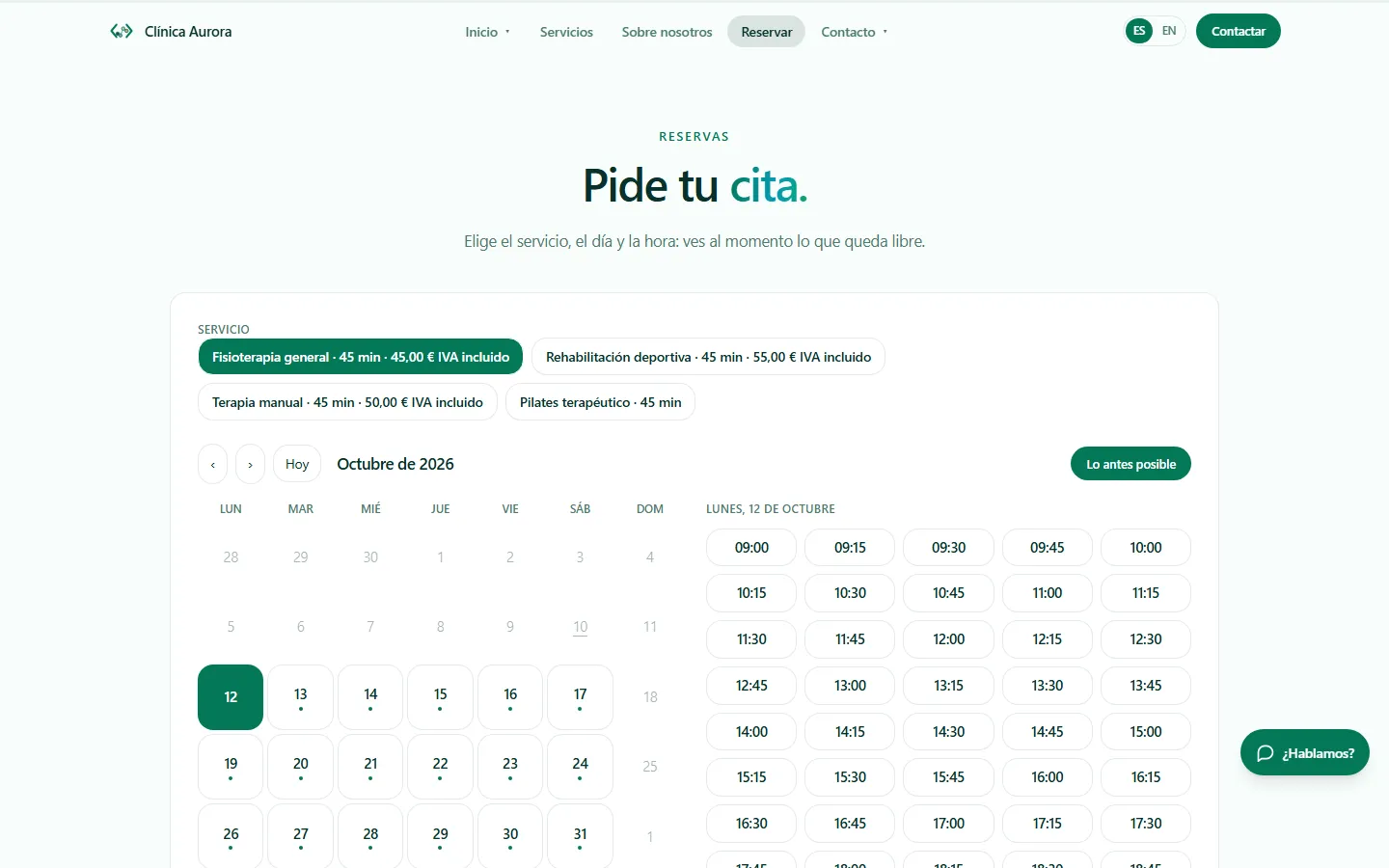This screenshot has width=1389, height=868.
Task: Open the ¿Hablamos? chat bubble
Action: [1305, 753]
